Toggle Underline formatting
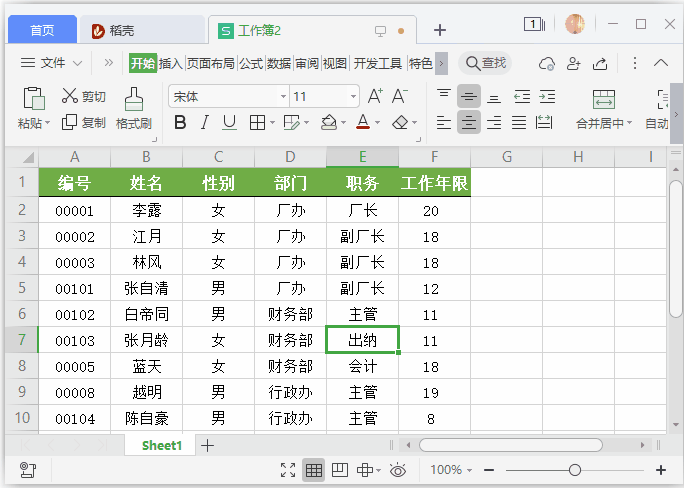The height and width of the screenshot is (488, 684). click(x=229, y=123)
